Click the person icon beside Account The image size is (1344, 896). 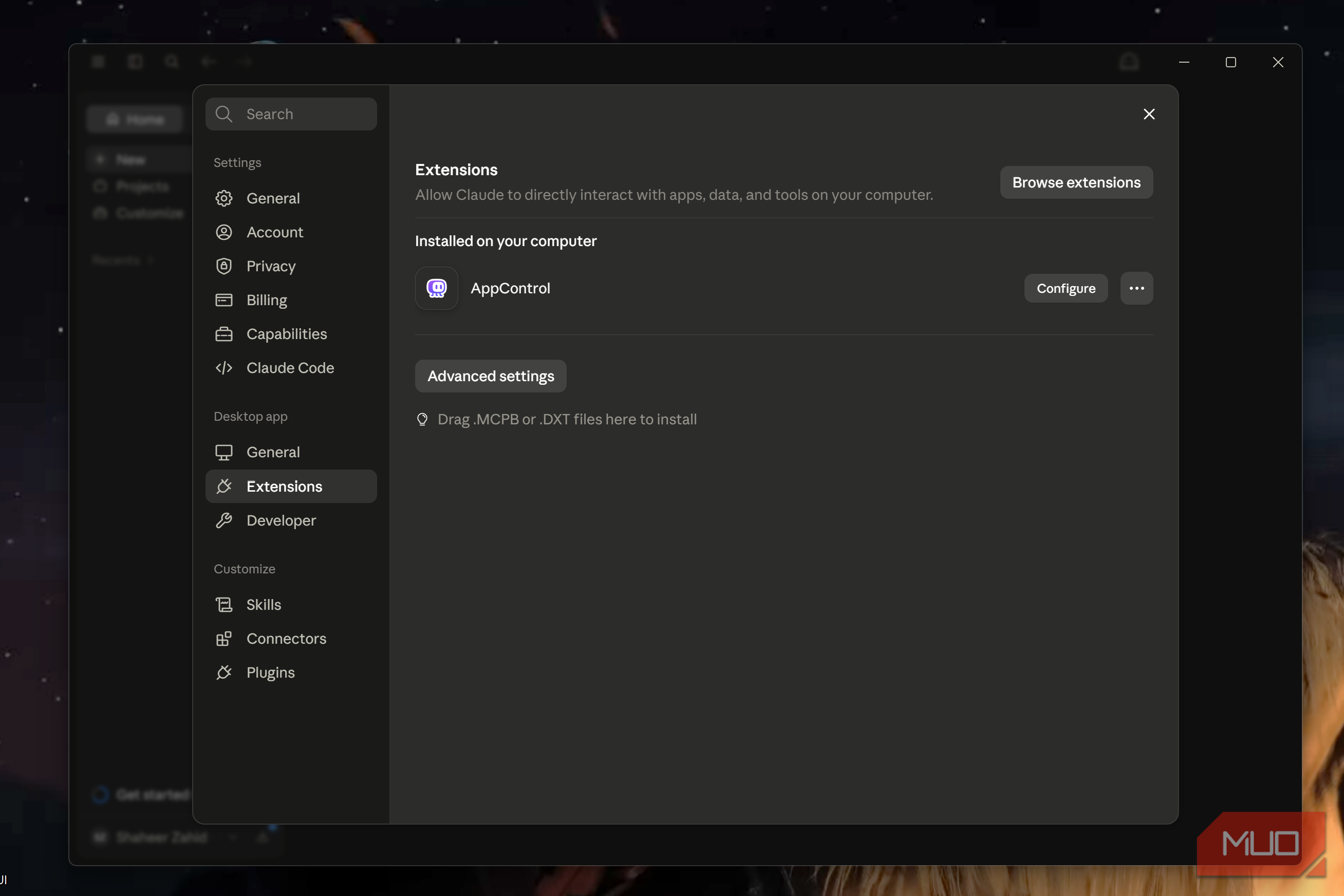(223, 232)
